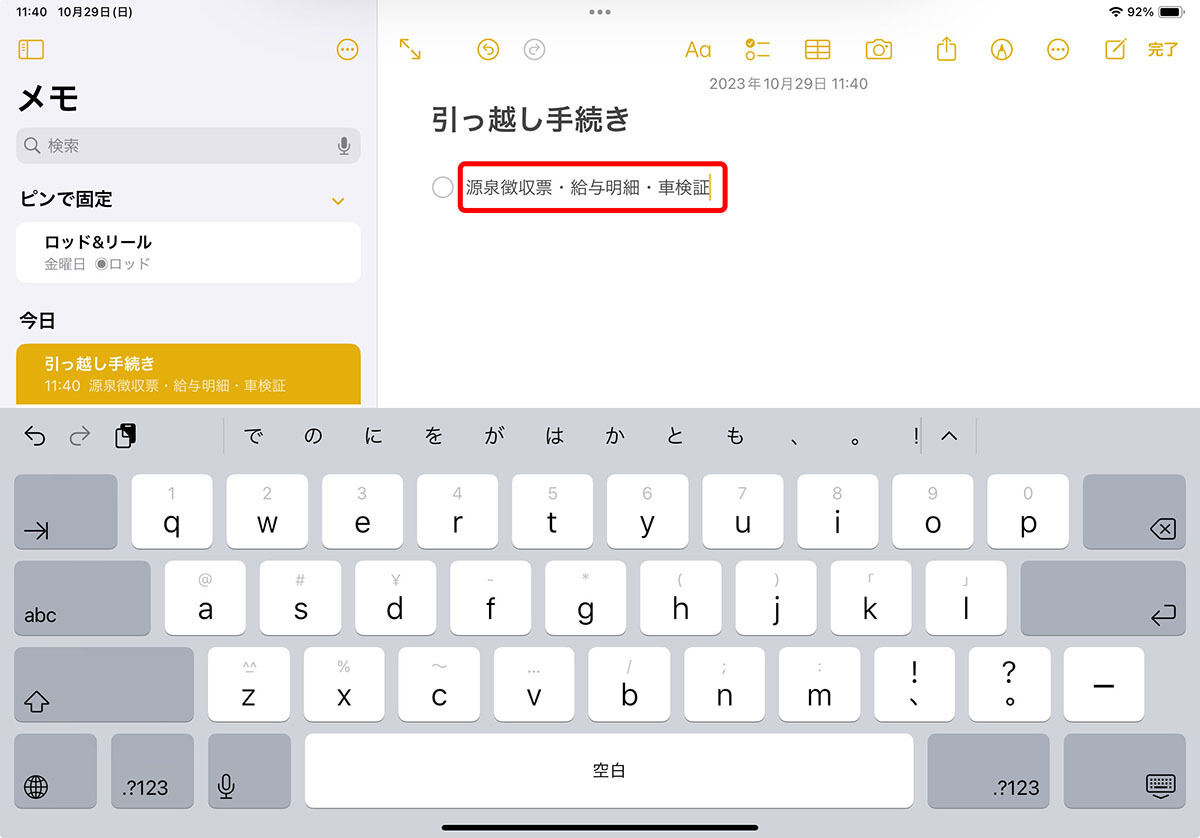Image resolution: width=1200 pixels, height=838 pixels.
Task: Choose the は suggestion
Action: coord(554,436)
